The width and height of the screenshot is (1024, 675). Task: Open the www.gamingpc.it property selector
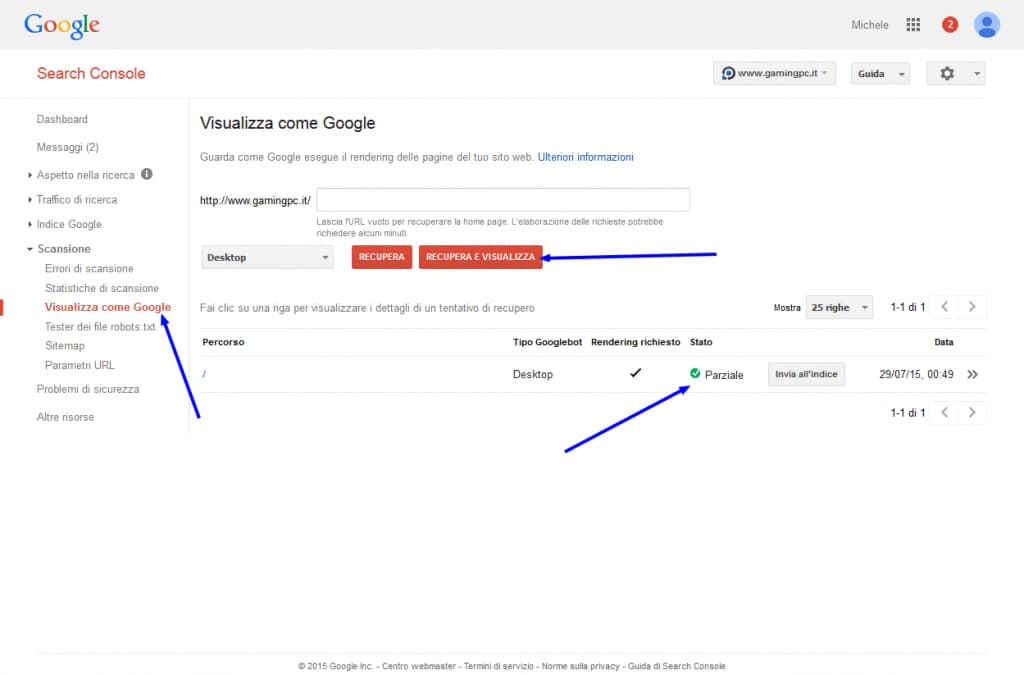(774, 73)
